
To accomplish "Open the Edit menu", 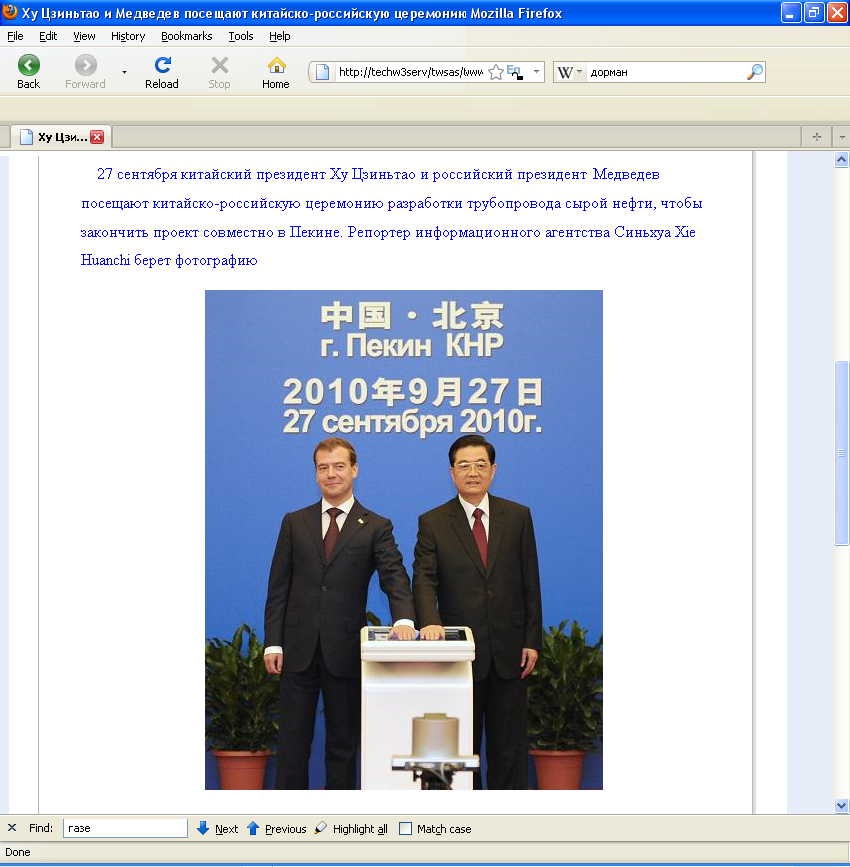I will [48, 36].
